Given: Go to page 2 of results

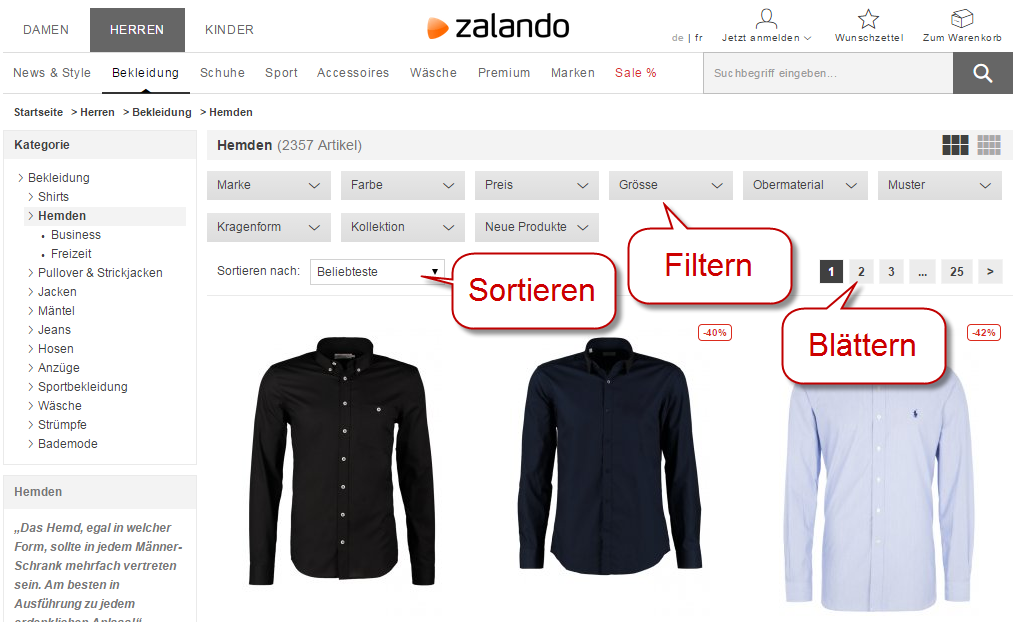Looking at the screenshot, I should coord(861,272).
